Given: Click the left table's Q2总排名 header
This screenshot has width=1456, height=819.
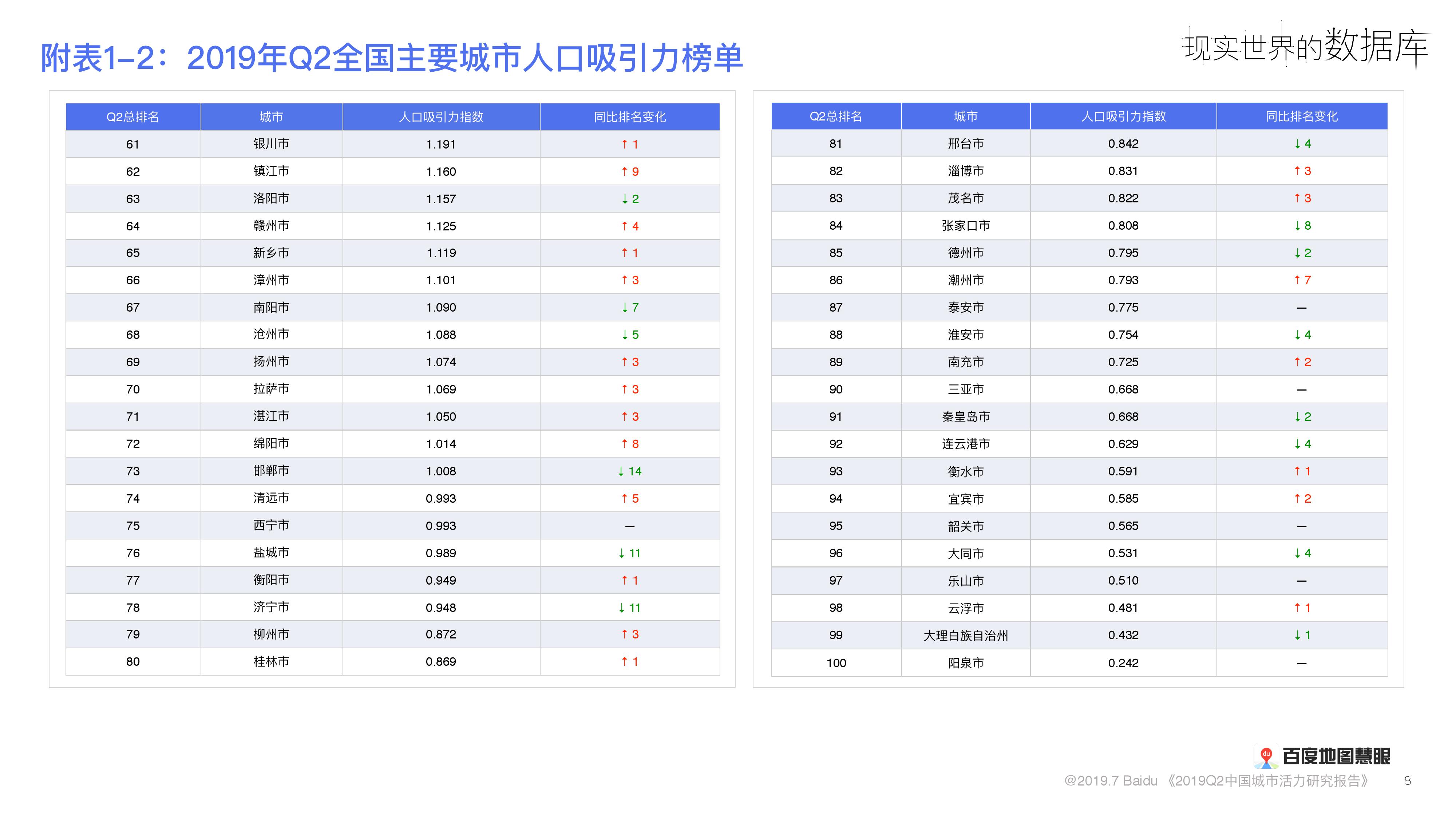Looking at the screenshot, I should coord(133,117).
